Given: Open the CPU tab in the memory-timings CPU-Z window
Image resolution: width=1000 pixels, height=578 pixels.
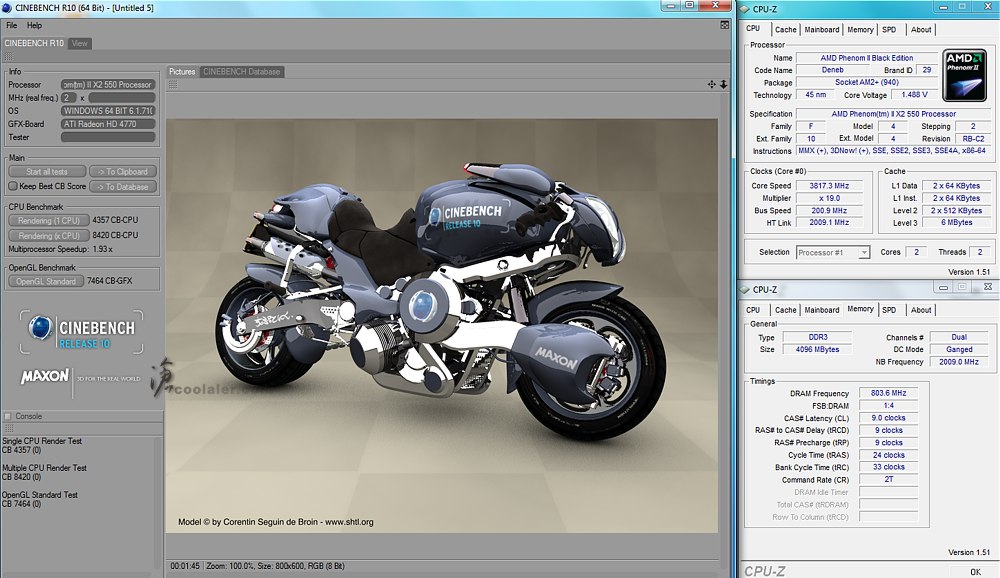Looking at the screenshot, I should 753,310.
